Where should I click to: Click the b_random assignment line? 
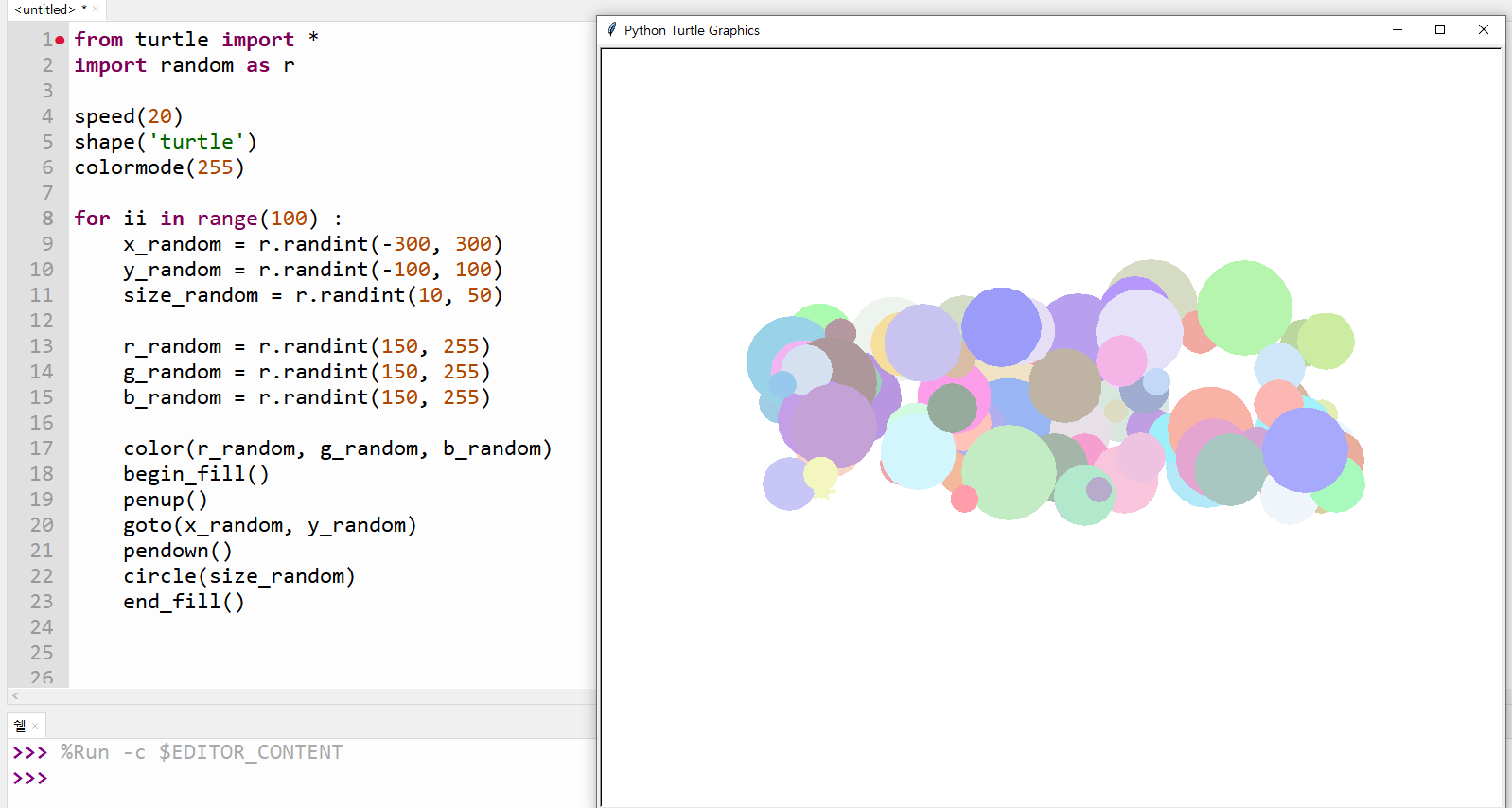tap(307, 397)
